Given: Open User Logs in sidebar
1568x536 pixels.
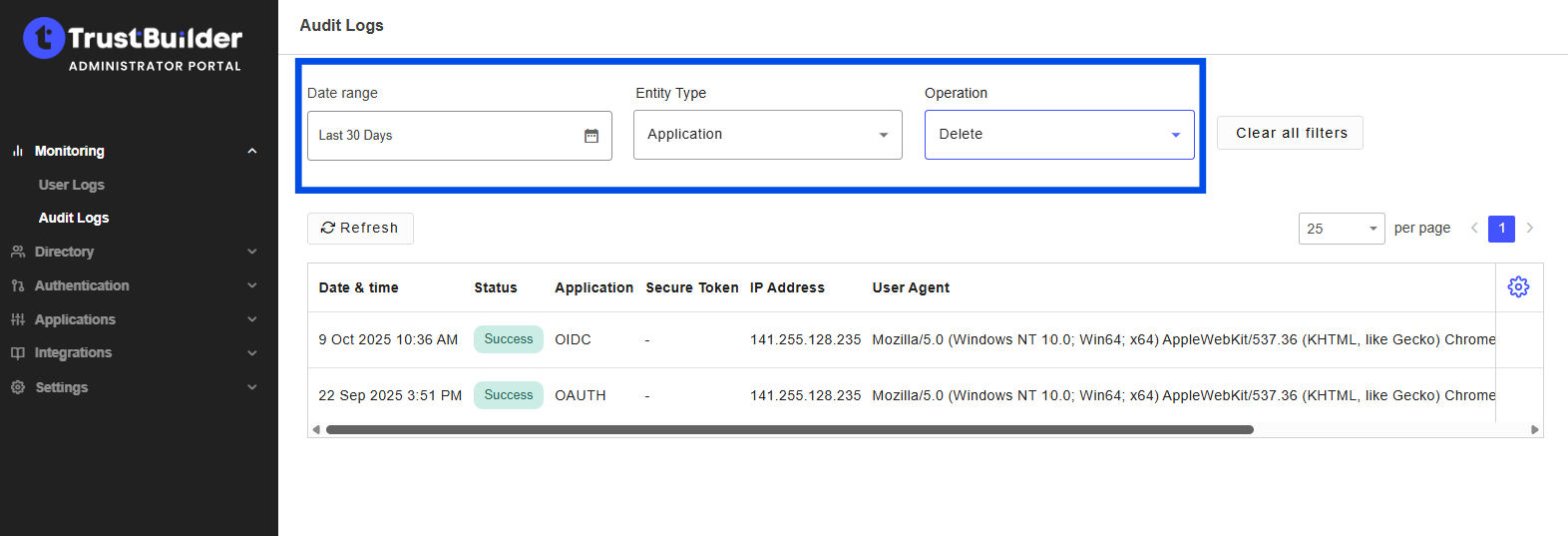Looking at the screenshot, I should pos(72,185).
